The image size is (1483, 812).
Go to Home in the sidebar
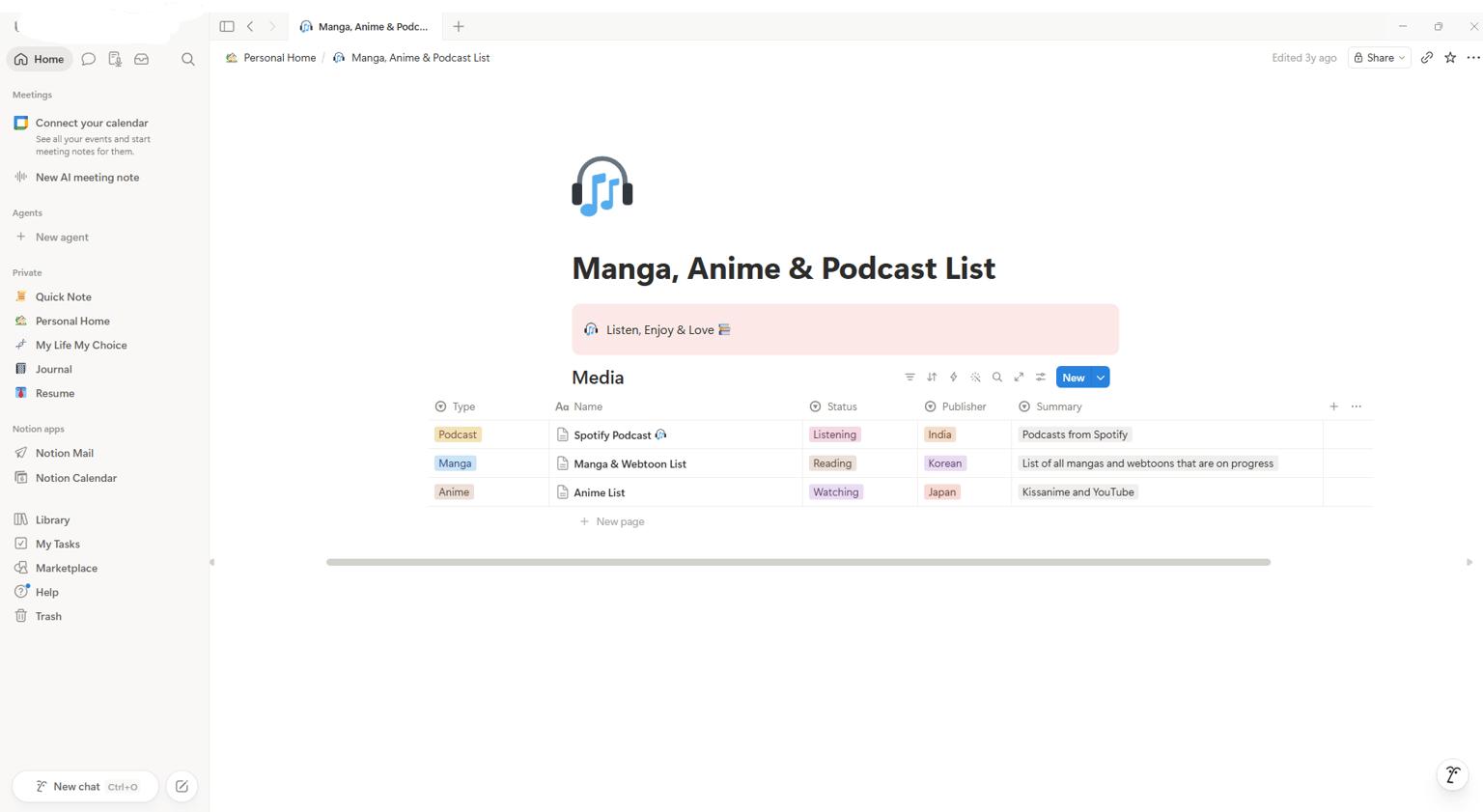(x=40, y=60)
